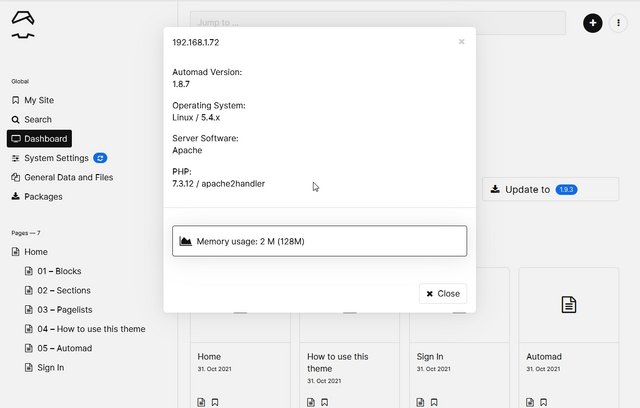Open General Data and Files
Viewport: 640px width, 408px height.
click(62, 177)
